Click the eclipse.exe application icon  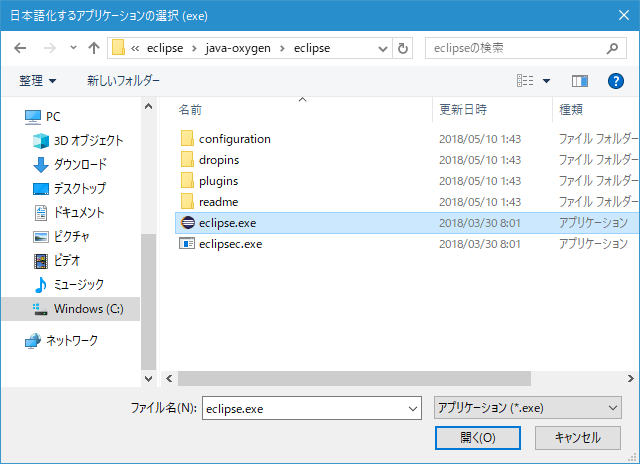pos(187,223)
